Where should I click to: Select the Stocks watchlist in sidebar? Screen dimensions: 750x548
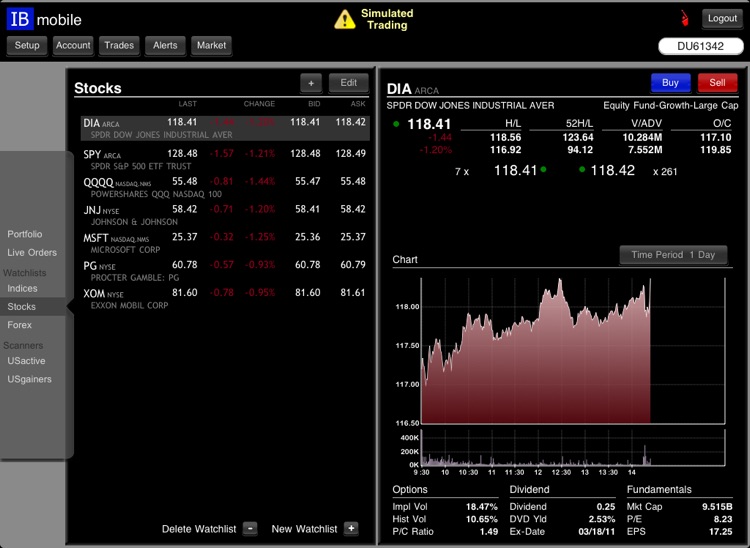pos(33,307)
